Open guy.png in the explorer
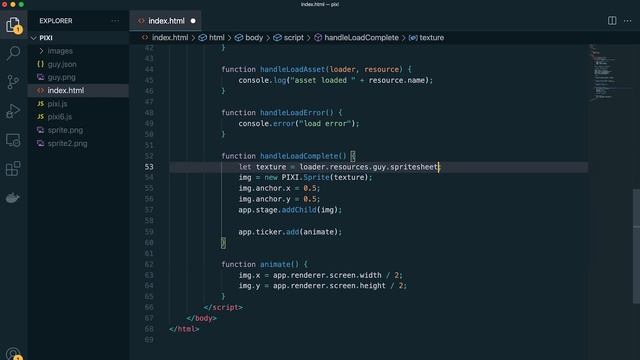Image resolution: width=640 pixels, height=360 pixels. [62, 77]
